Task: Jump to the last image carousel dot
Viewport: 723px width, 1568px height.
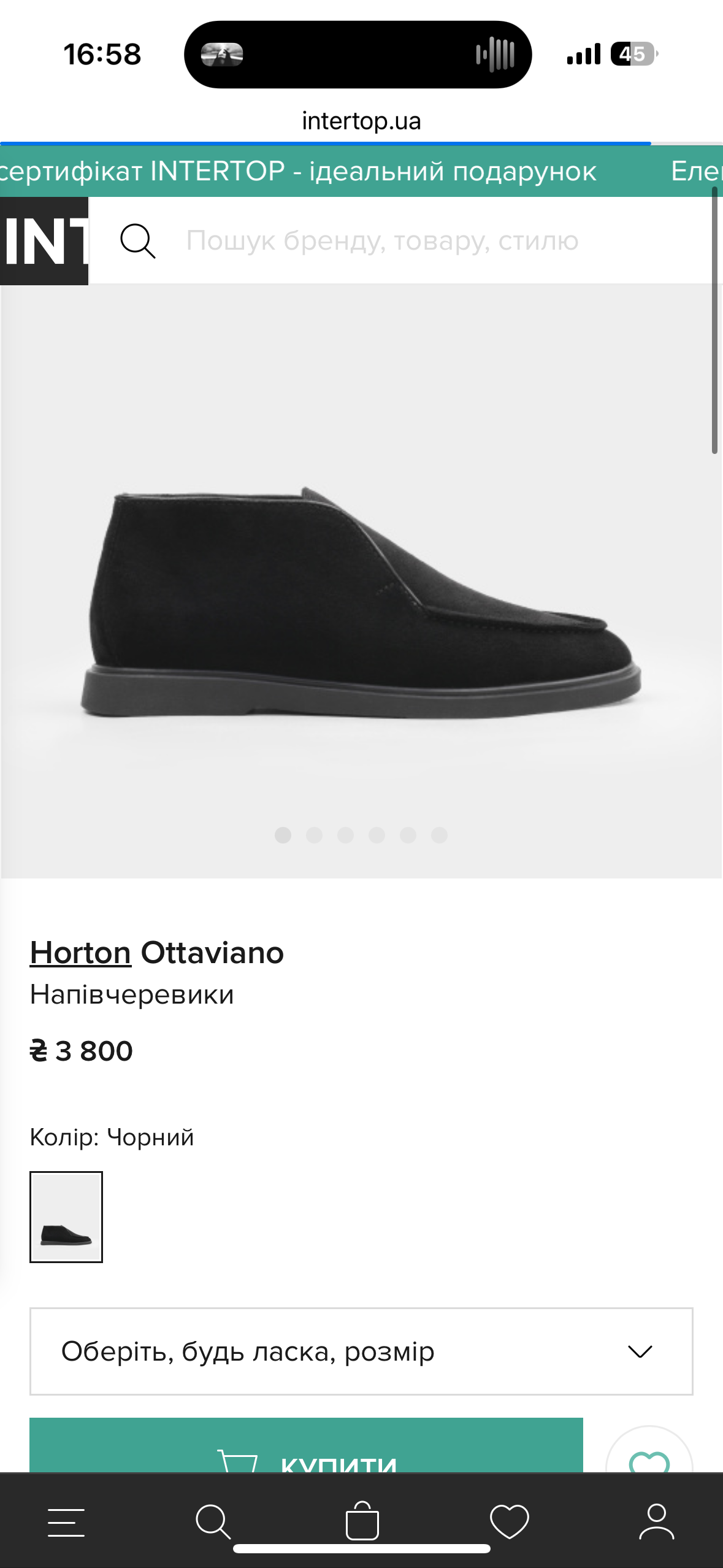Action: [439, 835]
